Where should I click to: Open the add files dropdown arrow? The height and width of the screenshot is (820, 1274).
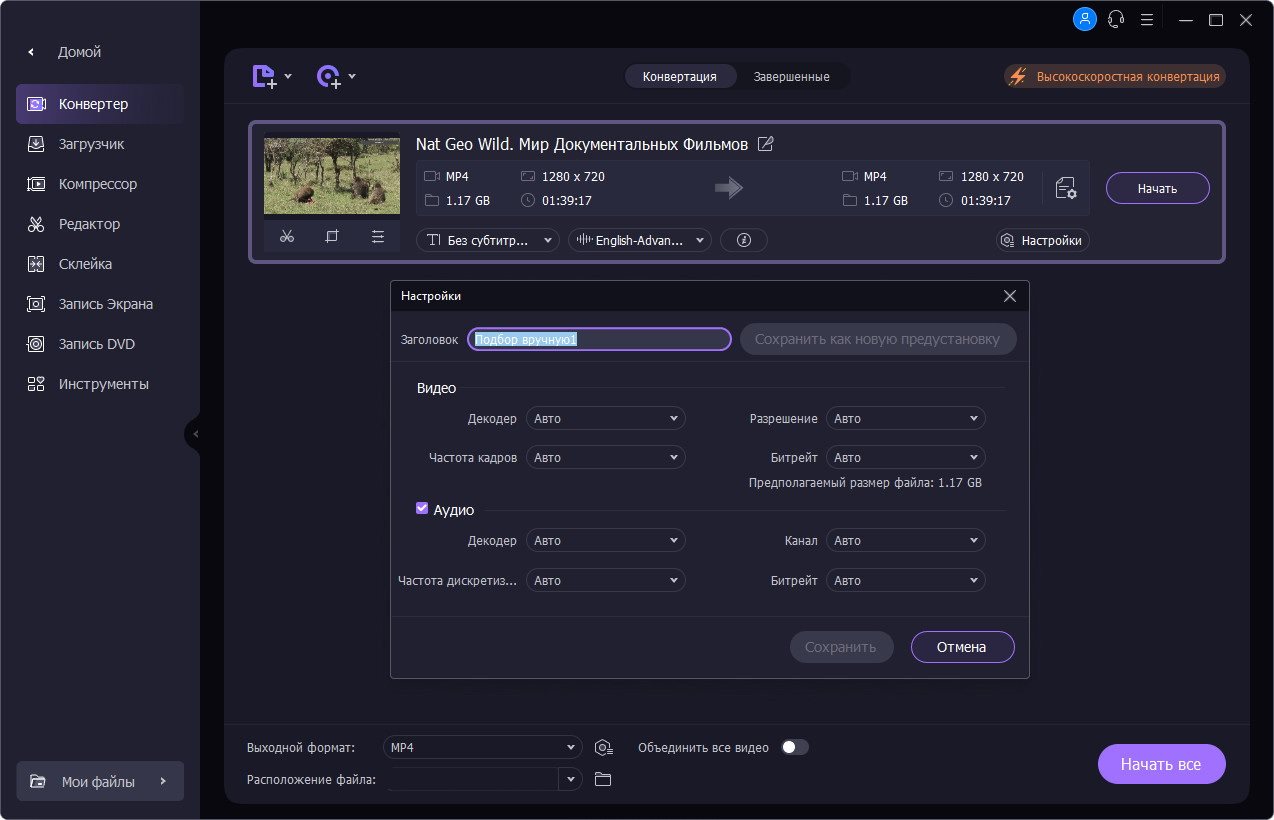(288, 76)
